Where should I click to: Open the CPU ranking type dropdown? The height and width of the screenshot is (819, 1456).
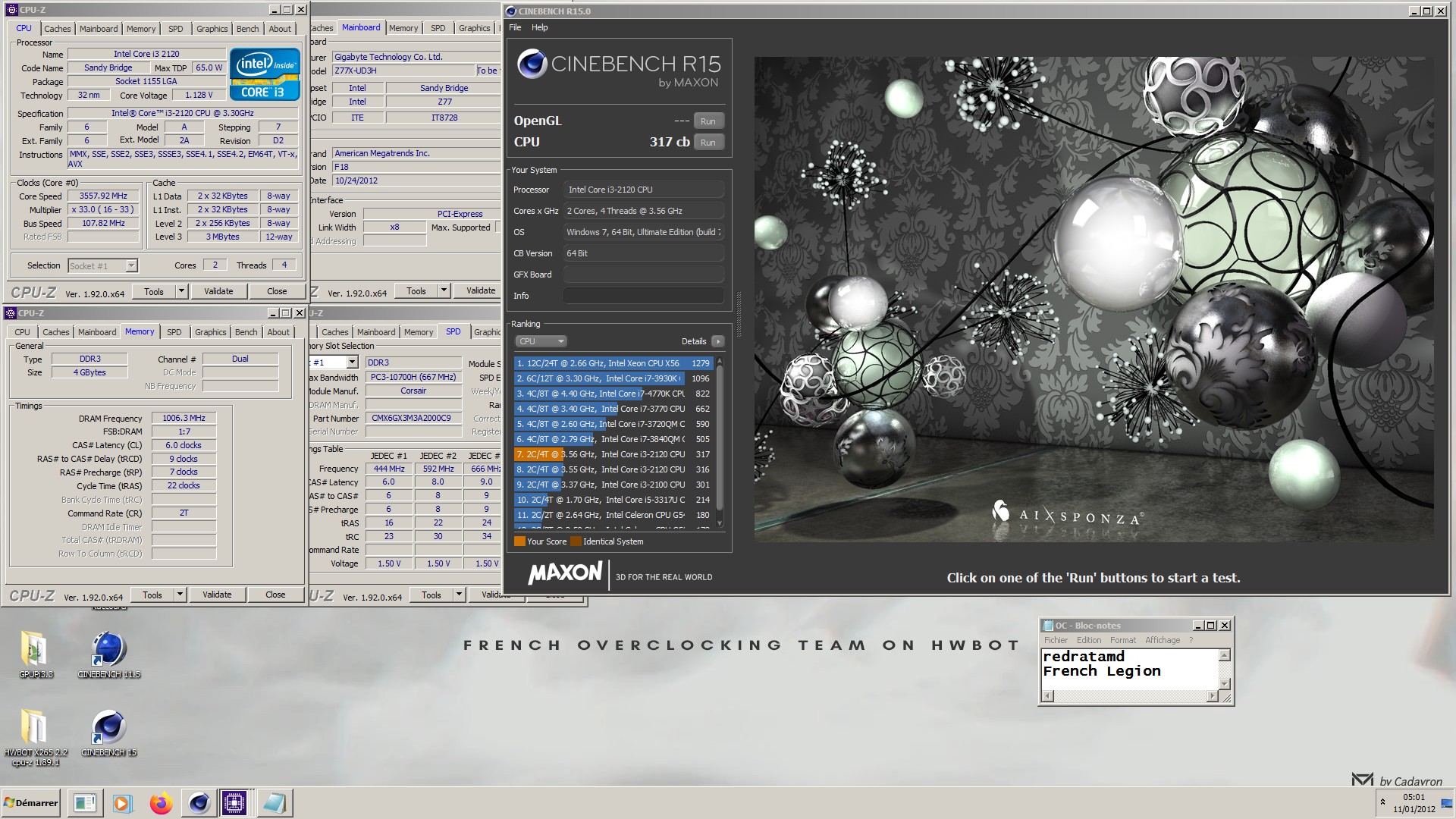pos(541,341)
